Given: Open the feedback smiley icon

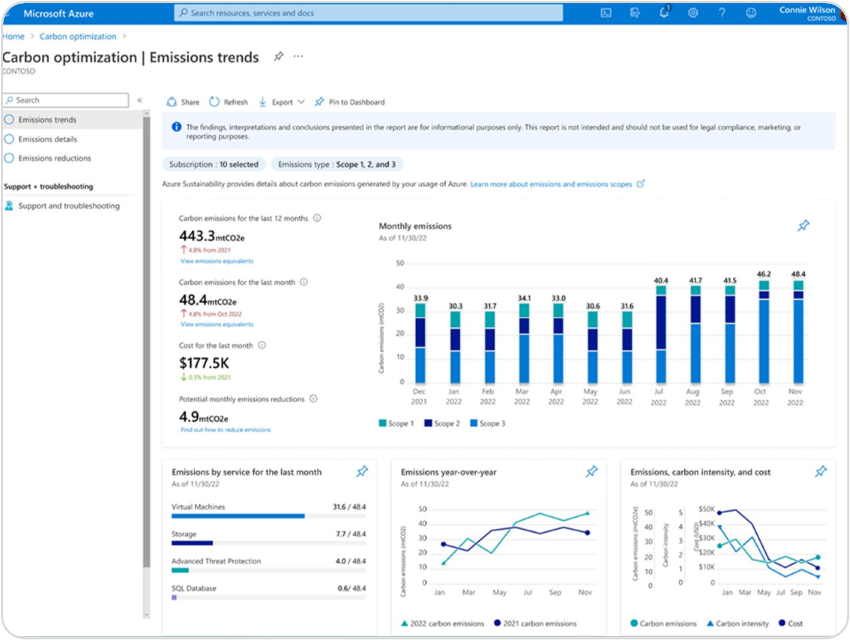Looking at the screenshot, I should coord(751,13).
